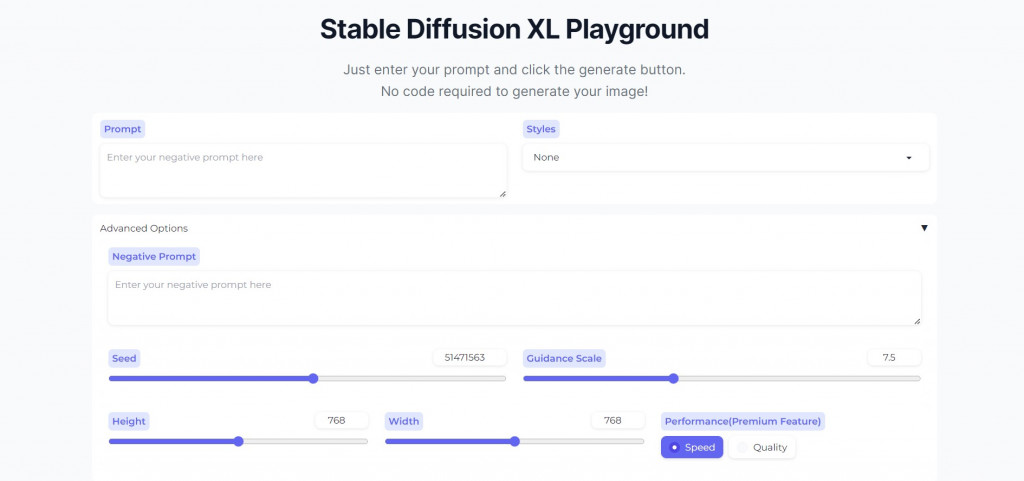
Task: Click the Advanced Options section header text
Action: tap(144, 228)
